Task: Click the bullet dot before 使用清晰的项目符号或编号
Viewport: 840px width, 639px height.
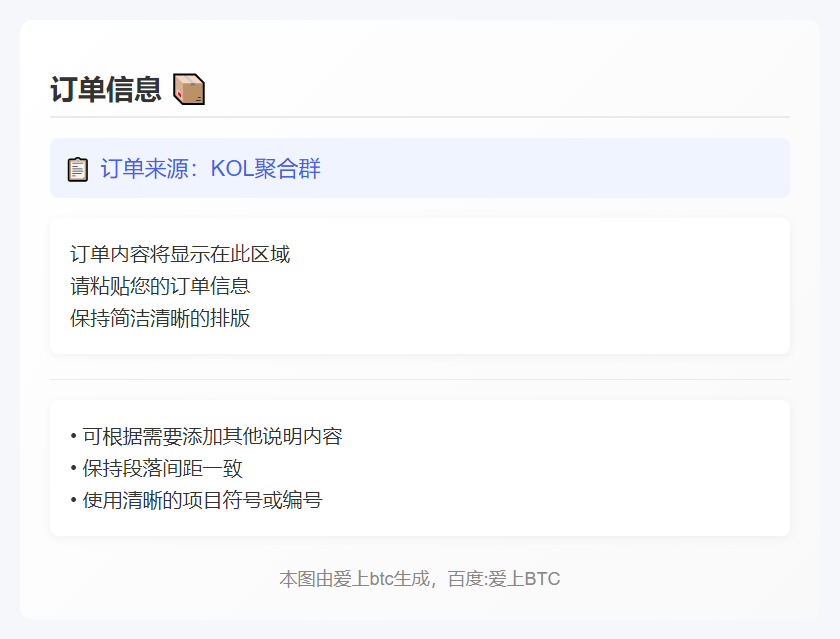Action: [x=74, y=501]
